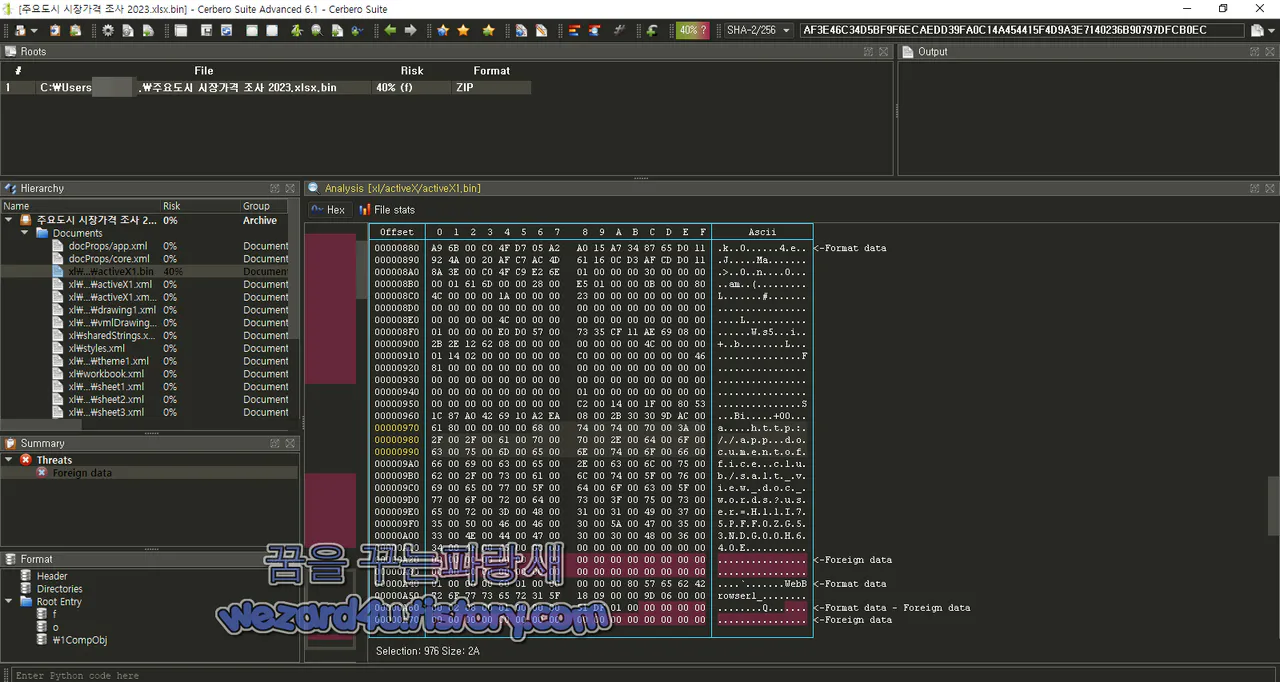Select the activeX1.bin file entry

[x=111, y=271]
